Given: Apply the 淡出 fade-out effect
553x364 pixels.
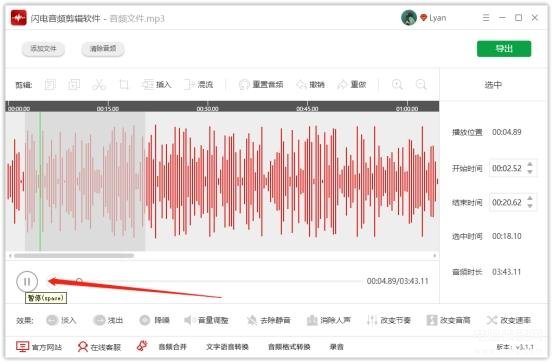Looking at the screenshot, I should [108, 320].
